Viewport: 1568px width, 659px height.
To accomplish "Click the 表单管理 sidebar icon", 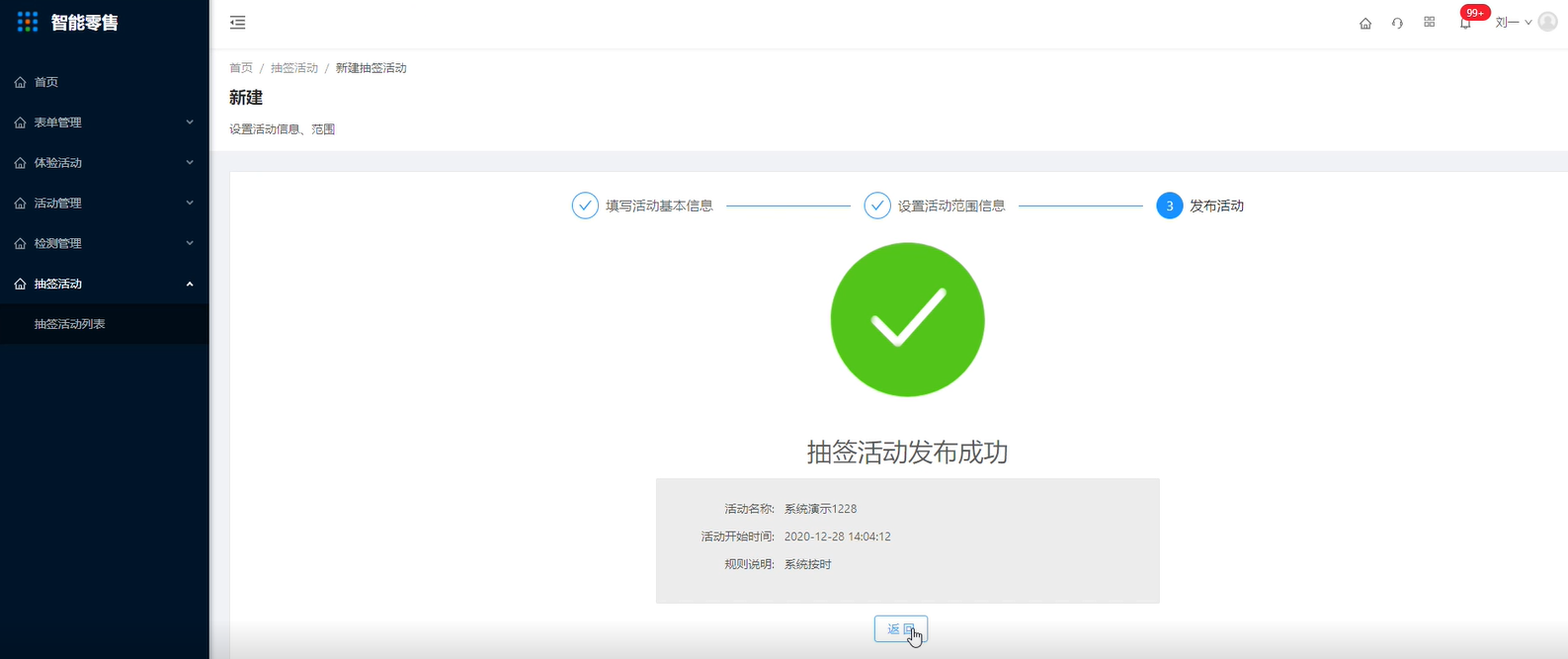I will coord(21,123).
